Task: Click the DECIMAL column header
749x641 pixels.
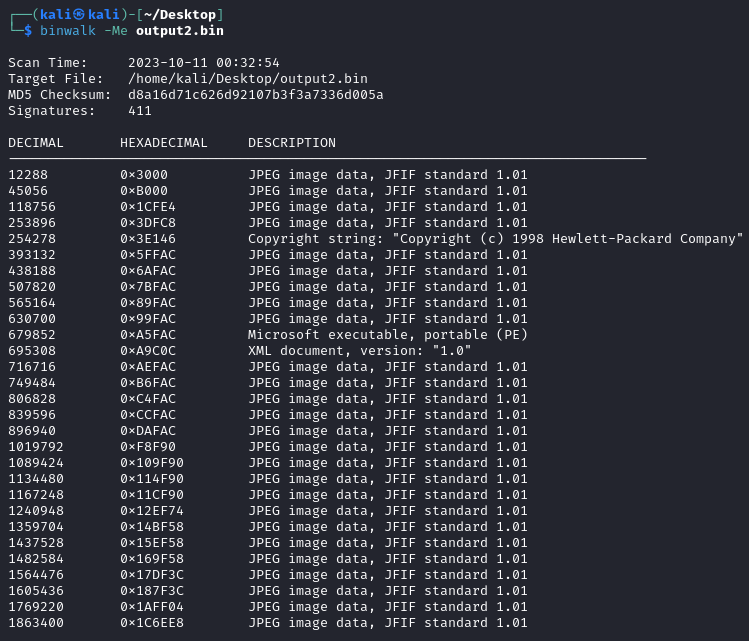Action: pyautogui.click(x=36, y=143)
